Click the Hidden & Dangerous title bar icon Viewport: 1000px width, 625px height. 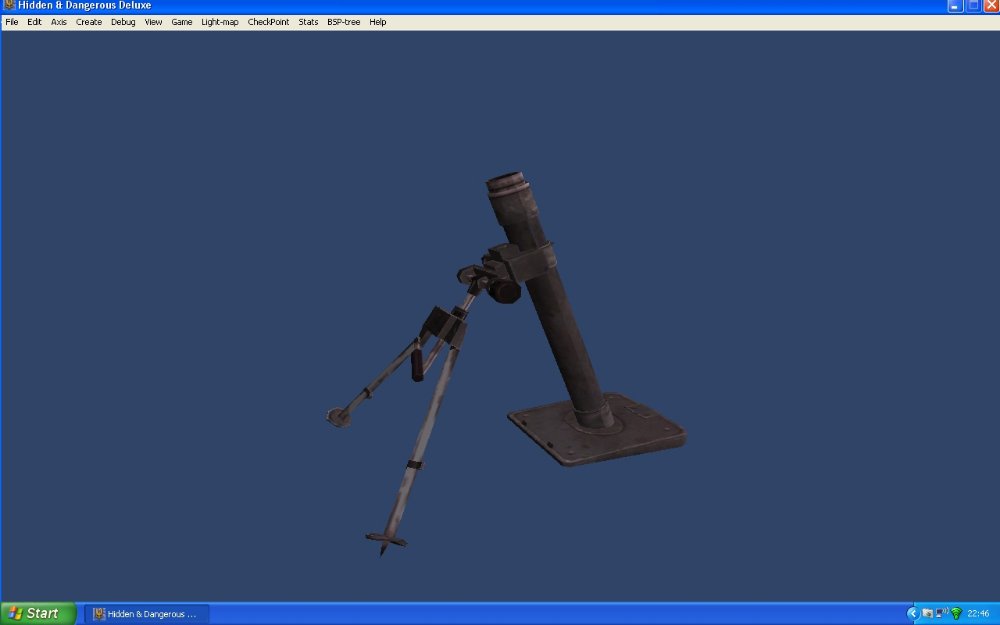pos(9,5)
